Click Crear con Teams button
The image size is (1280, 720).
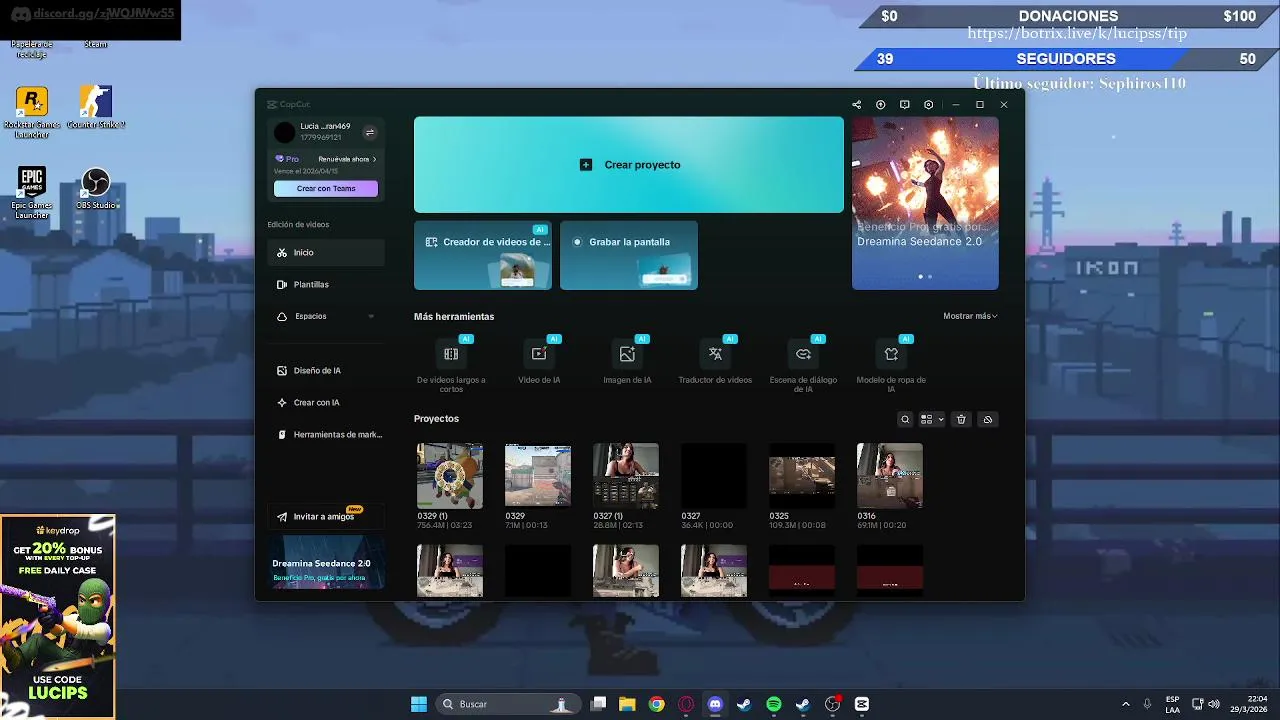coord(326,189)
